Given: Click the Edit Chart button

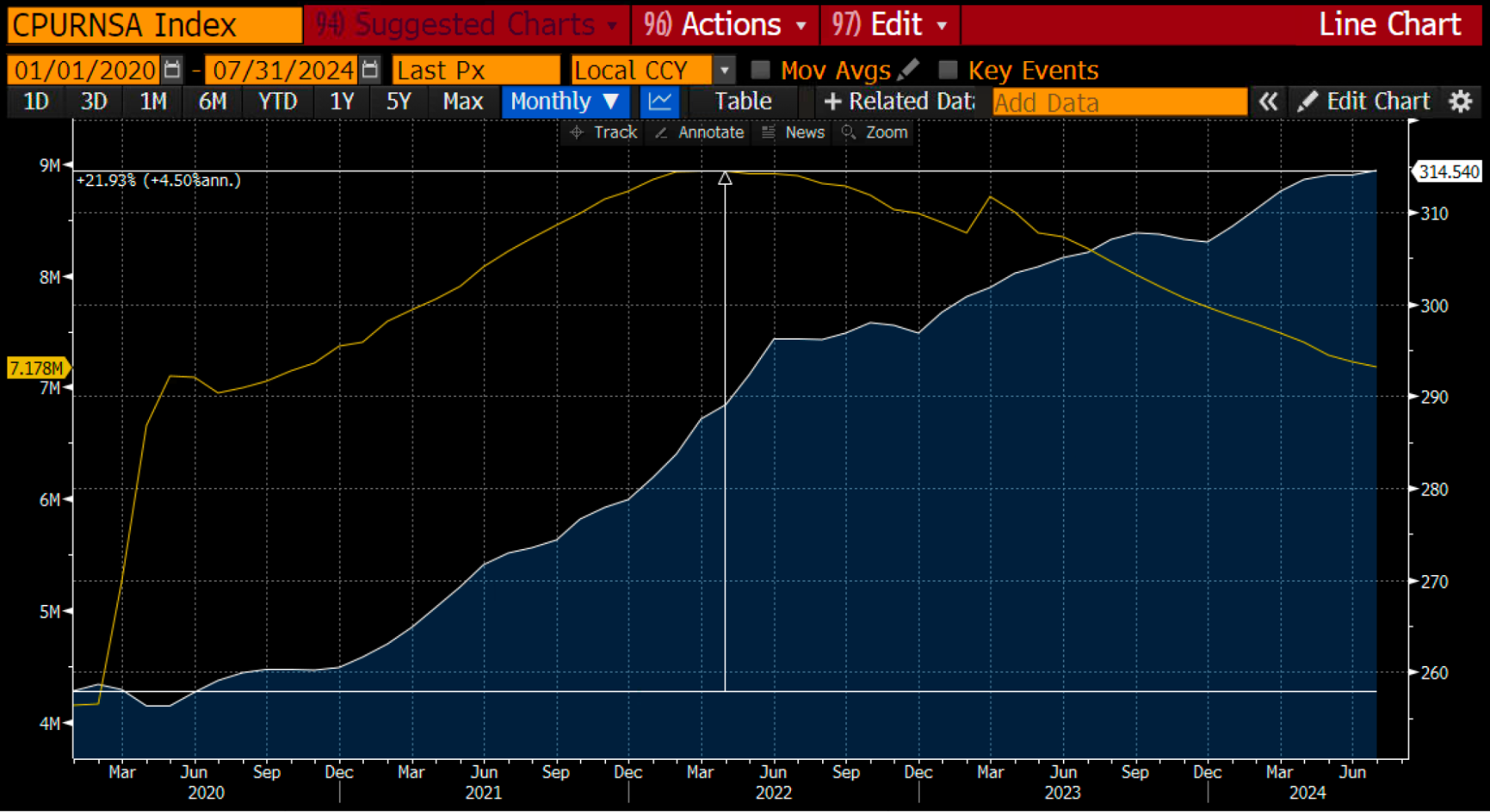Looking at the screenshot, I should pyautogui.click(x=1364, y=101).
